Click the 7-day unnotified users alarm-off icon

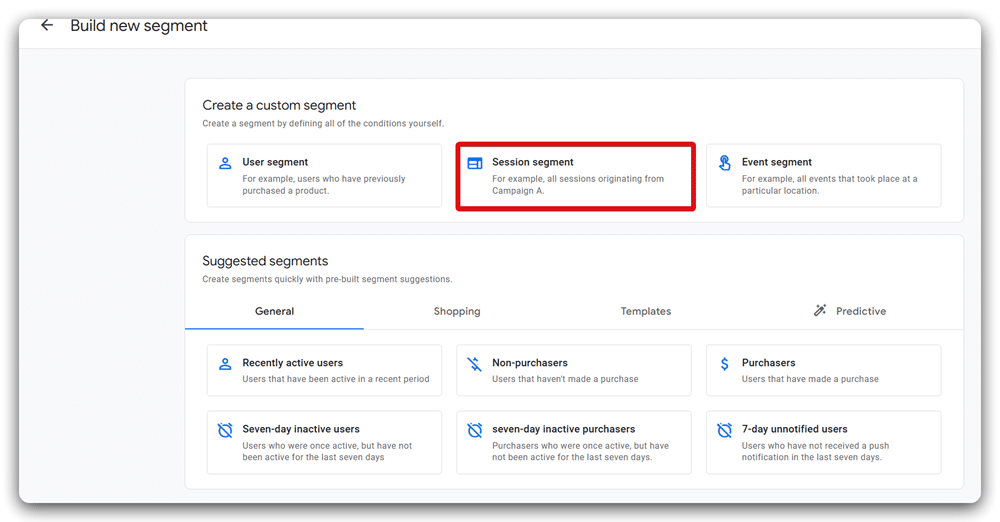click(x=724, y=430)
